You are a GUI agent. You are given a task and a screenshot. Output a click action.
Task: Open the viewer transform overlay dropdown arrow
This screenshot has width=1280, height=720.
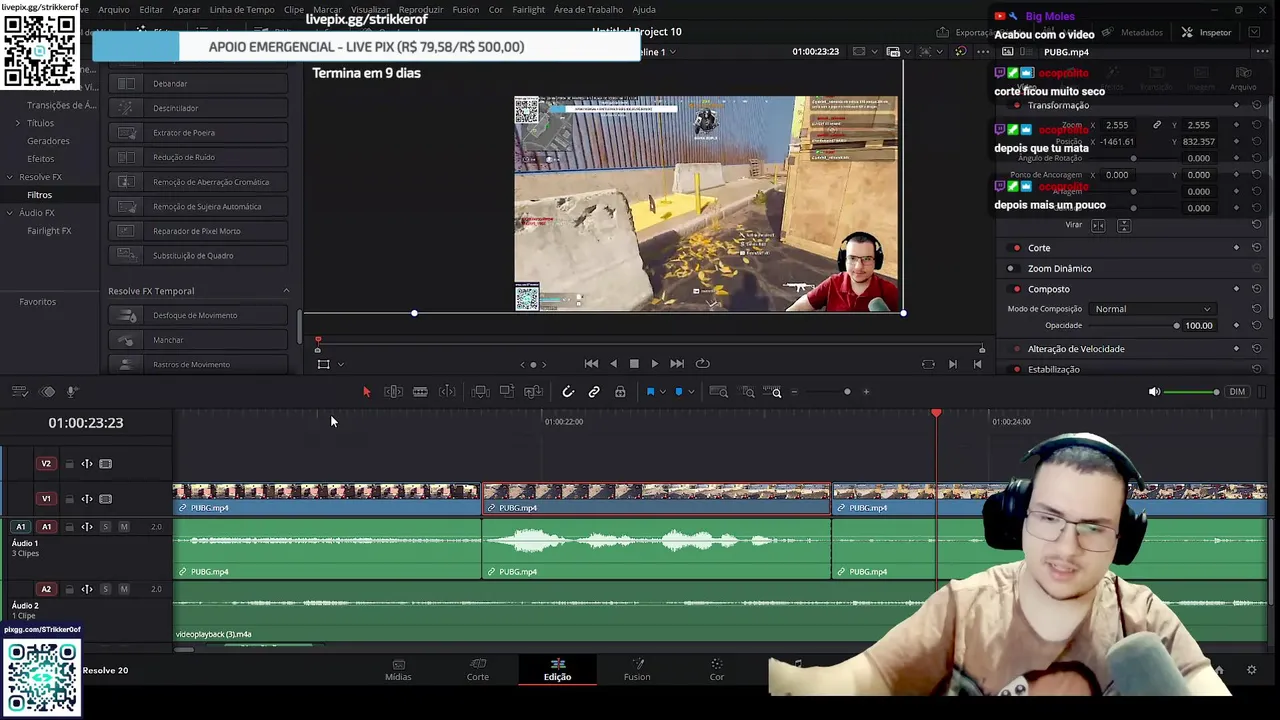341,365
